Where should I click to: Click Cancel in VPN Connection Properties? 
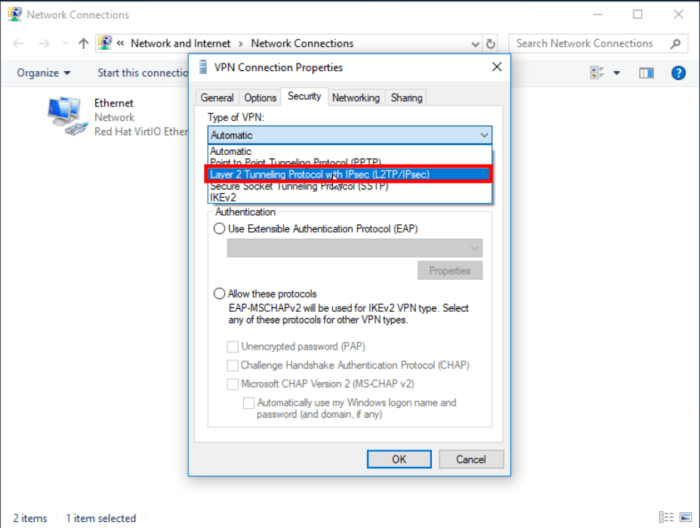tap(471, 459)
